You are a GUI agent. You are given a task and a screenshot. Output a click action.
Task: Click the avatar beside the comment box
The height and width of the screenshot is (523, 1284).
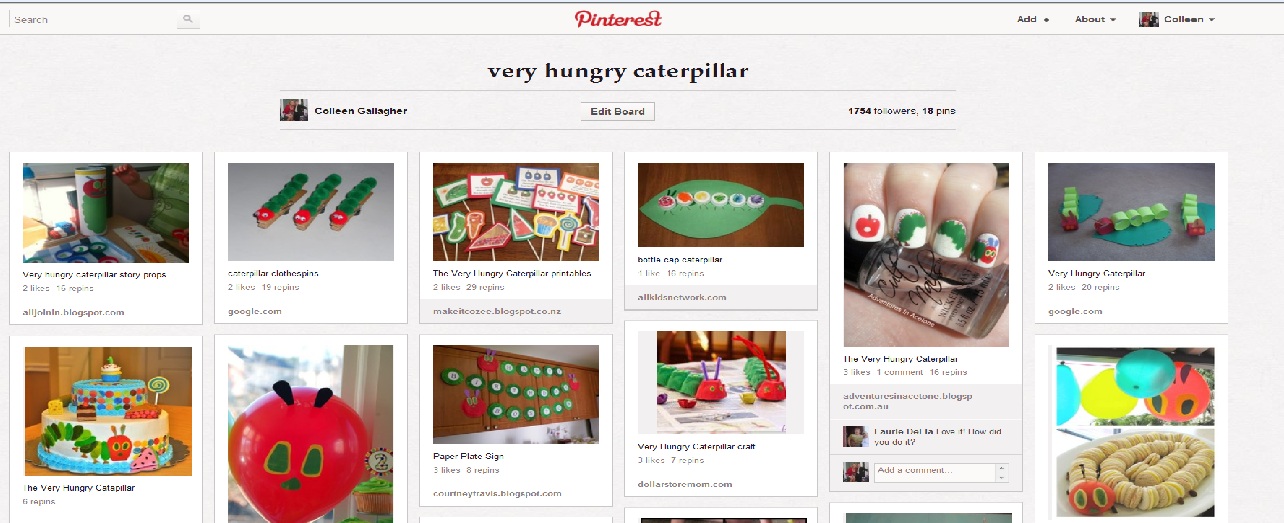click(x=855, y=472)
